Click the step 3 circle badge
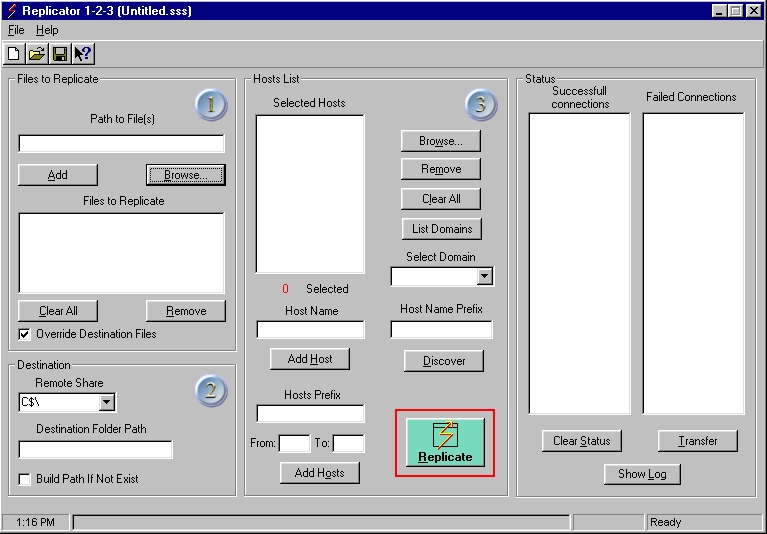Viewport: 767px width, 534px height. tap(481, 104)
